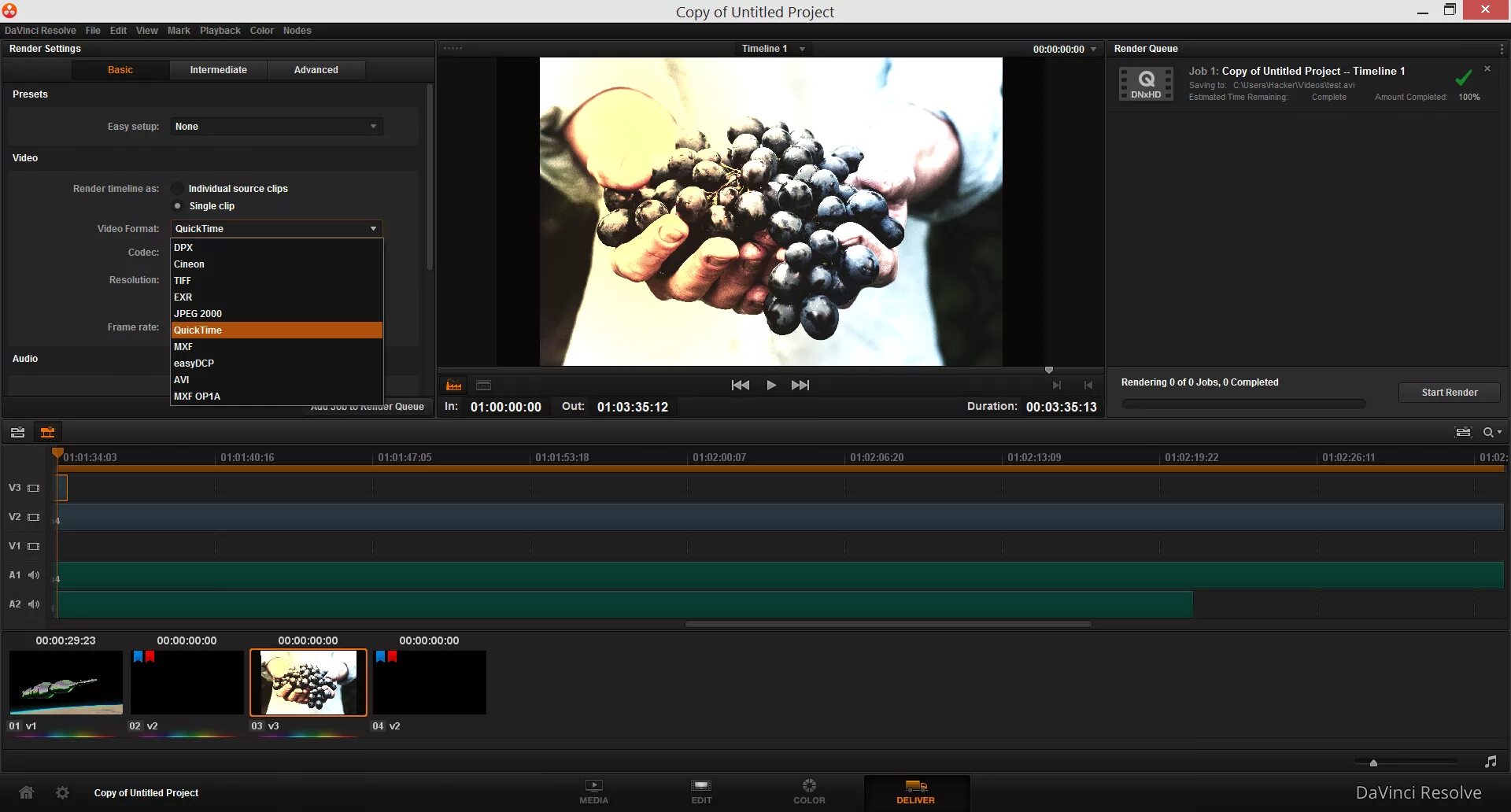Select Individual source clips option
The height and width of the screenshot is (812, 1511).
pos(178,189)
